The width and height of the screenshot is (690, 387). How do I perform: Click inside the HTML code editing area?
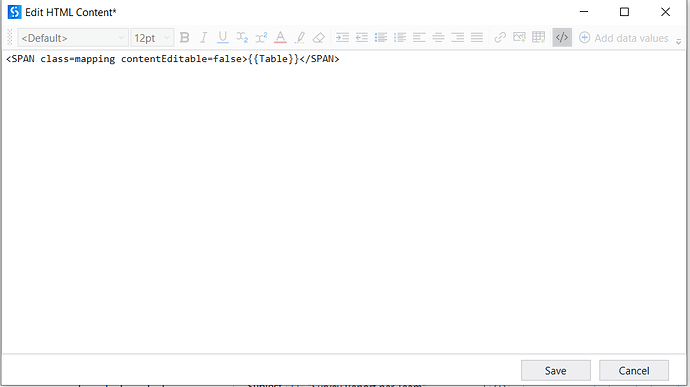(x=343, y=203)
